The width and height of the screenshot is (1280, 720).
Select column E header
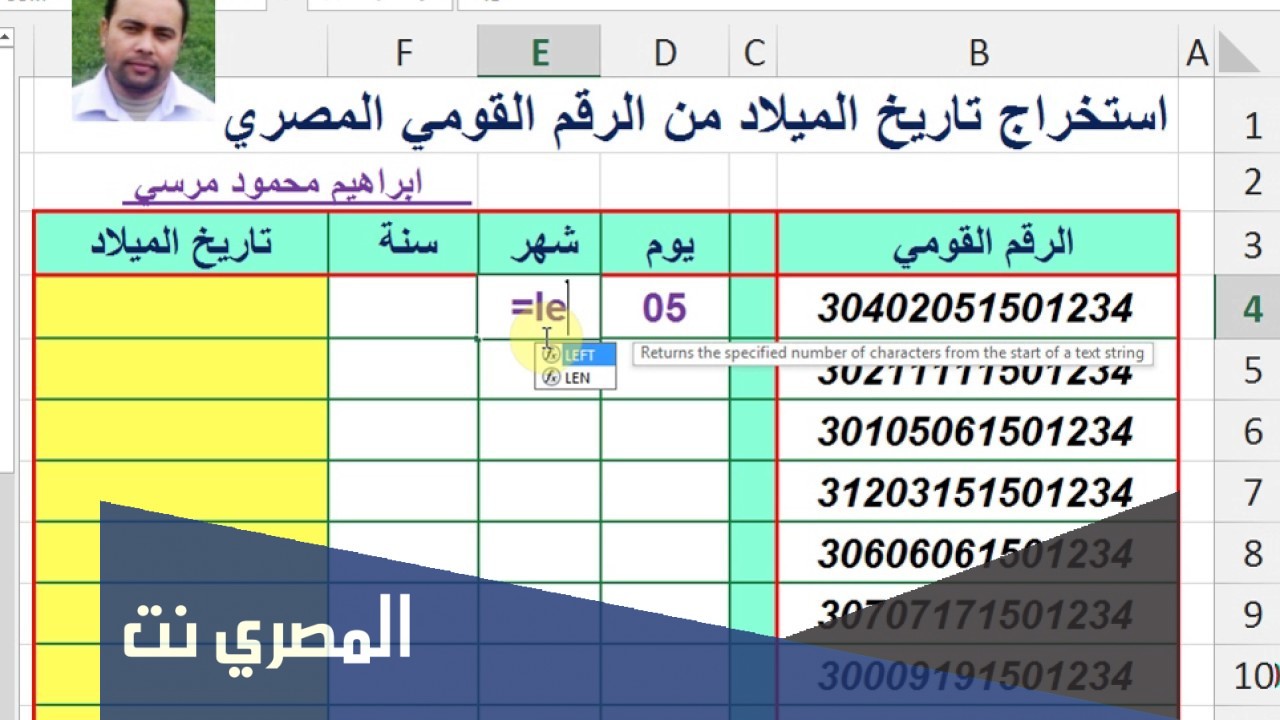pos(539,53)
